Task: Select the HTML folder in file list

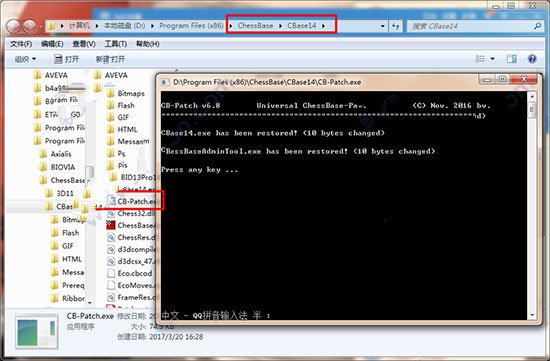Action: pos(122,129)
